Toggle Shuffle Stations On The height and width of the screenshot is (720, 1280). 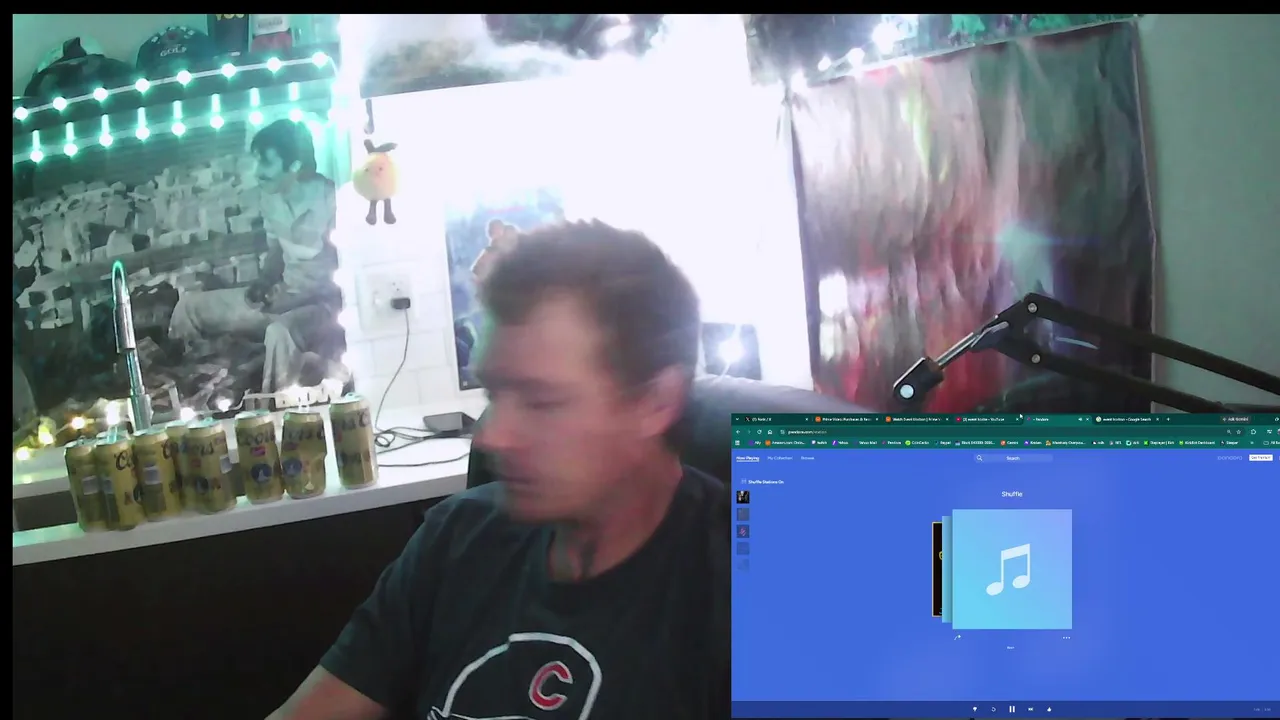click(x=763, y=482)
